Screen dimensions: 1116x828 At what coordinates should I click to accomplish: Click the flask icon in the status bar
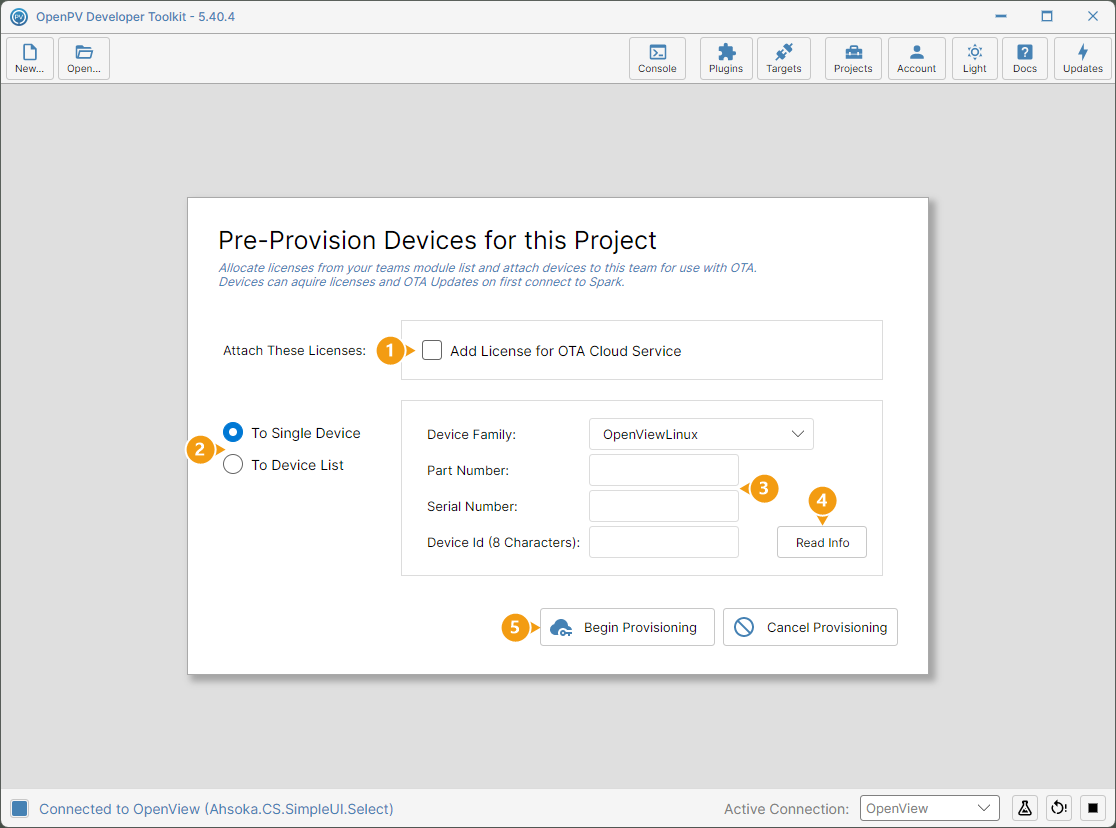[1025, 808]
